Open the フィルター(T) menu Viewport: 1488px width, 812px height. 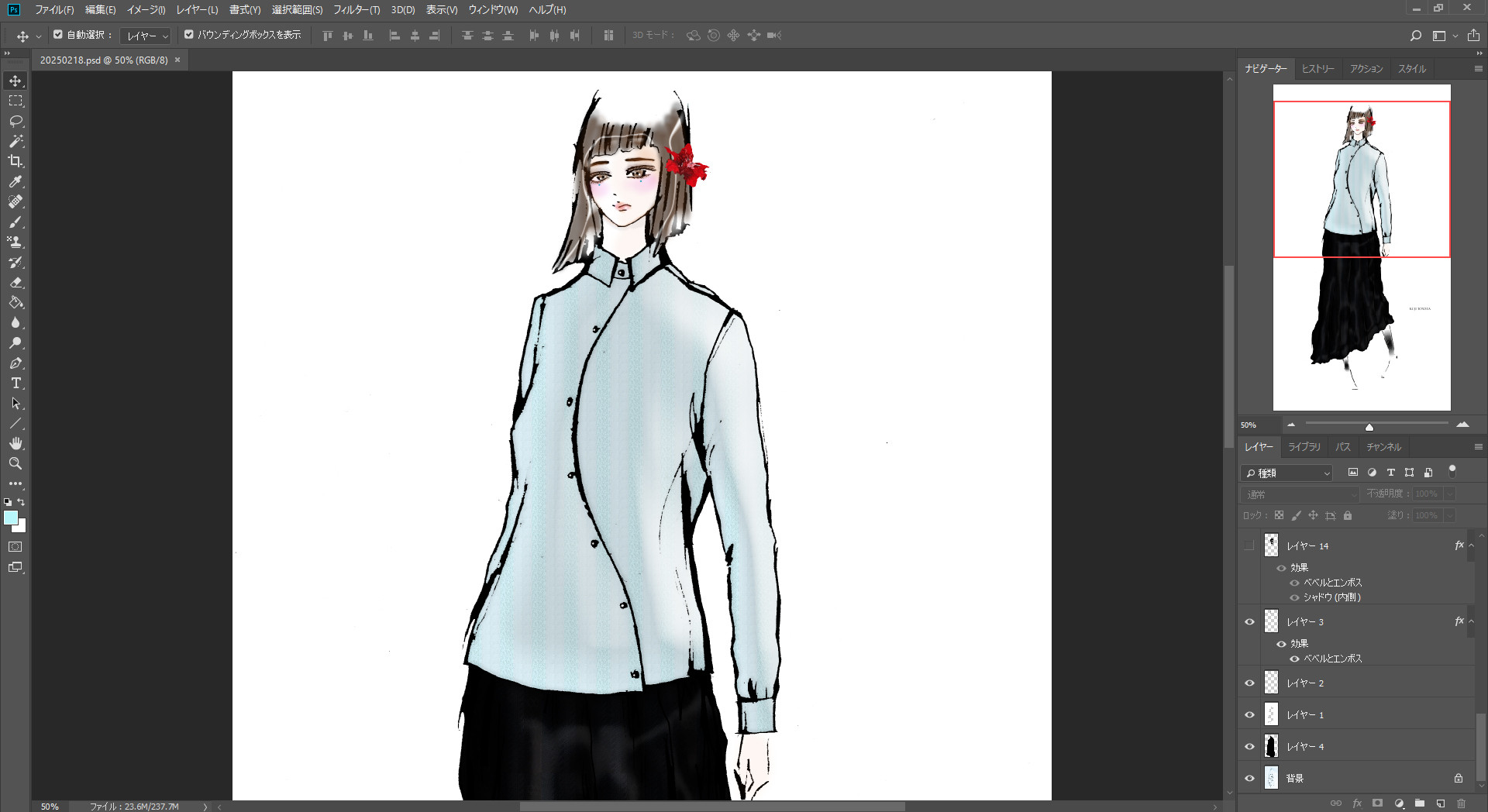tap(356, 10)
